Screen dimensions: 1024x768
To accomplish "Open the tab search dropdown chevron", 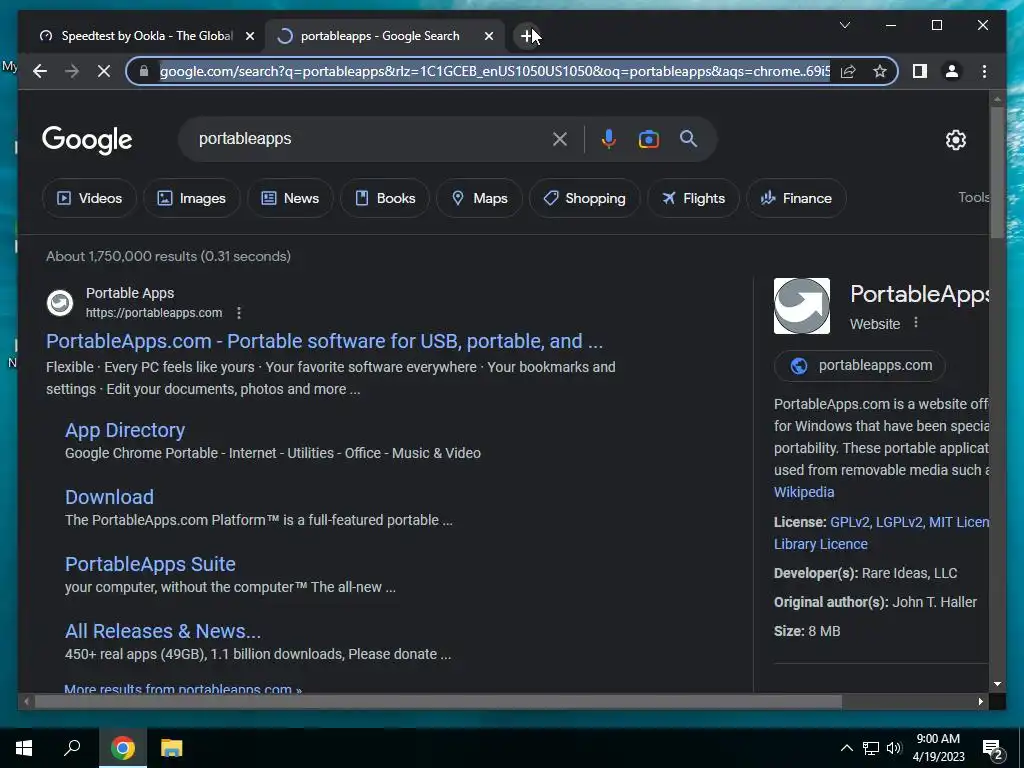I will click(x=844, y=25).
